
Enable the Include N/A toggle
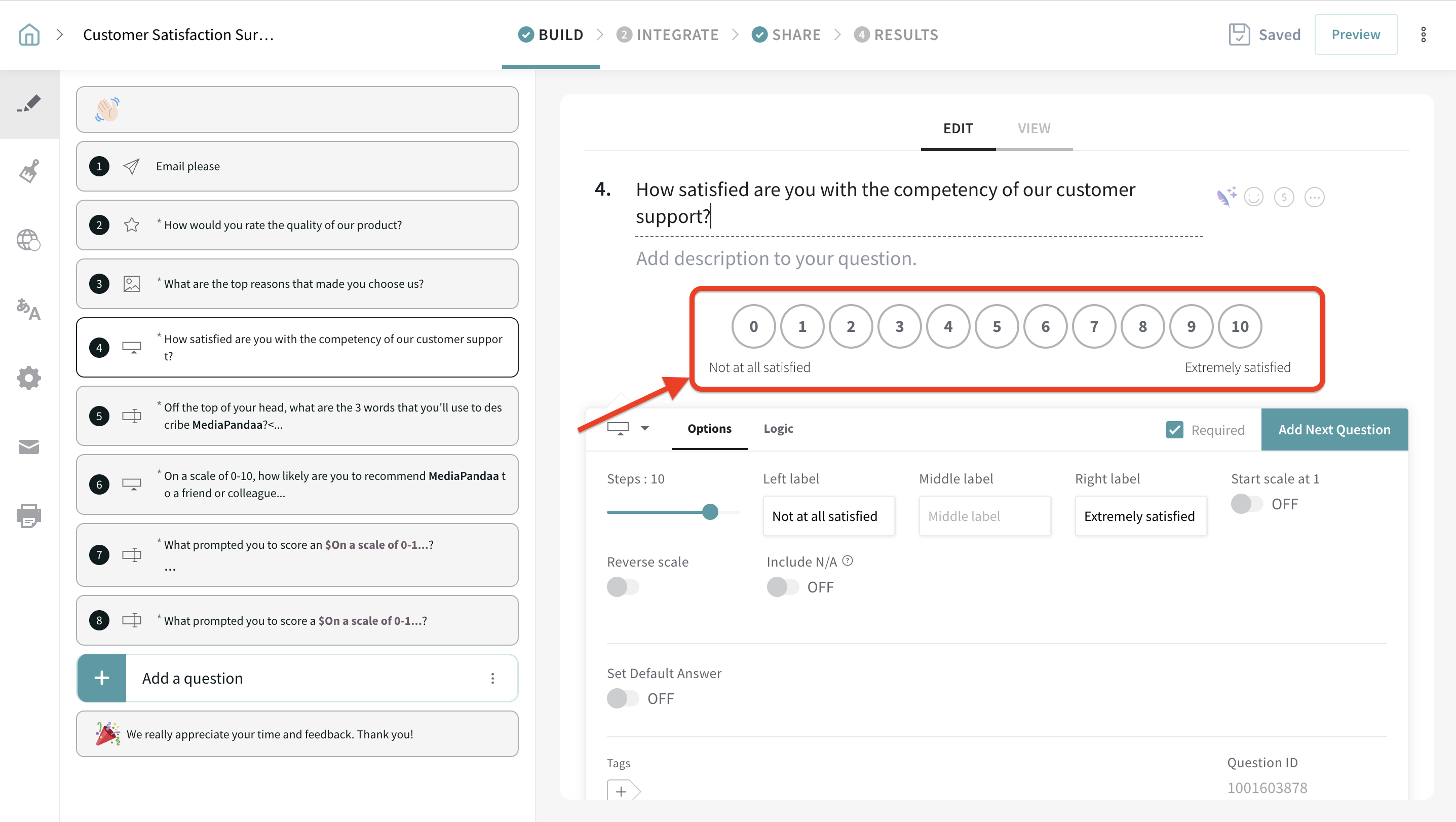[782, 587]
